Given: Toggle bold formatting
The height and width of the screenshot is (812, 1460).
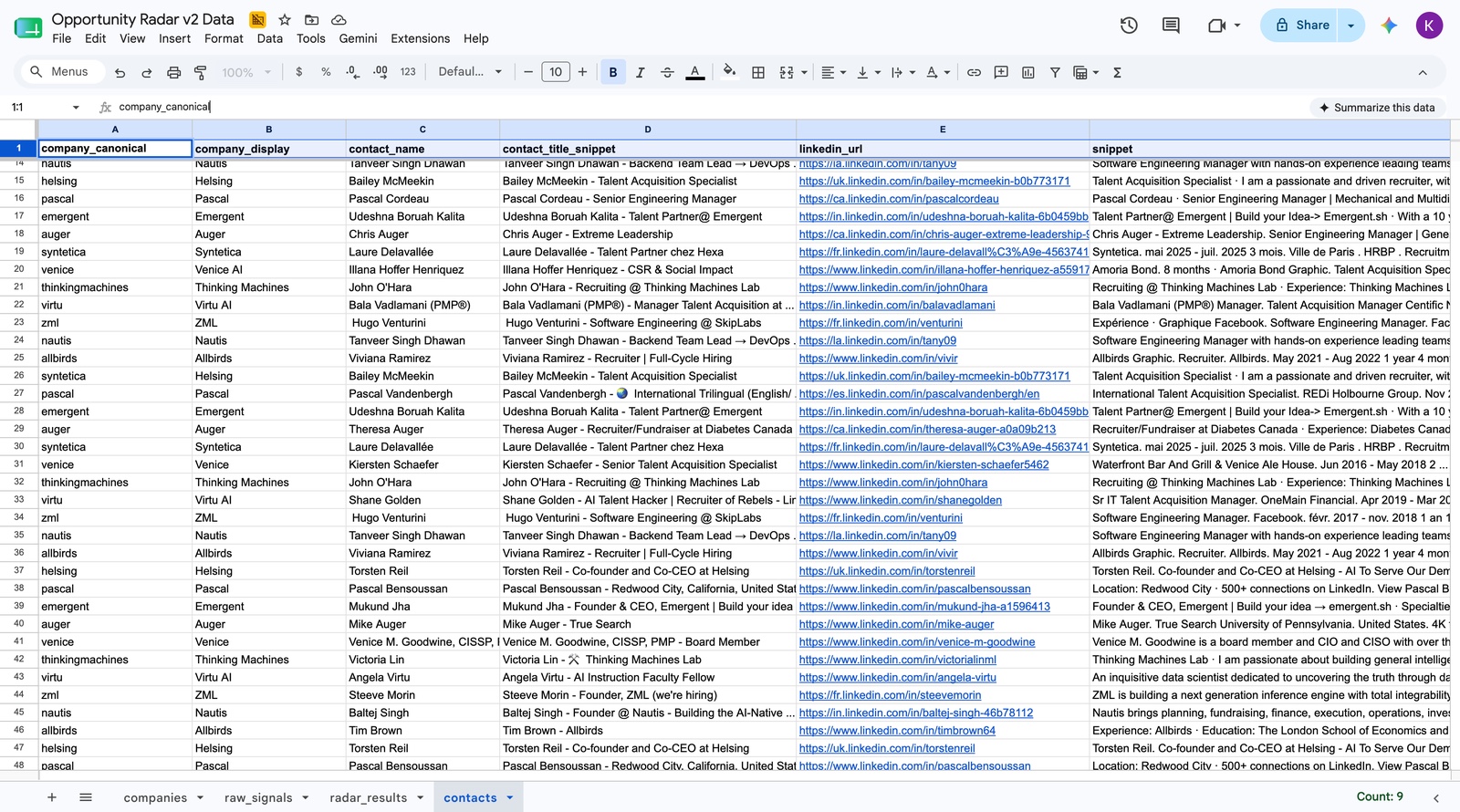Looking at the screenshot, I should 613,72.
